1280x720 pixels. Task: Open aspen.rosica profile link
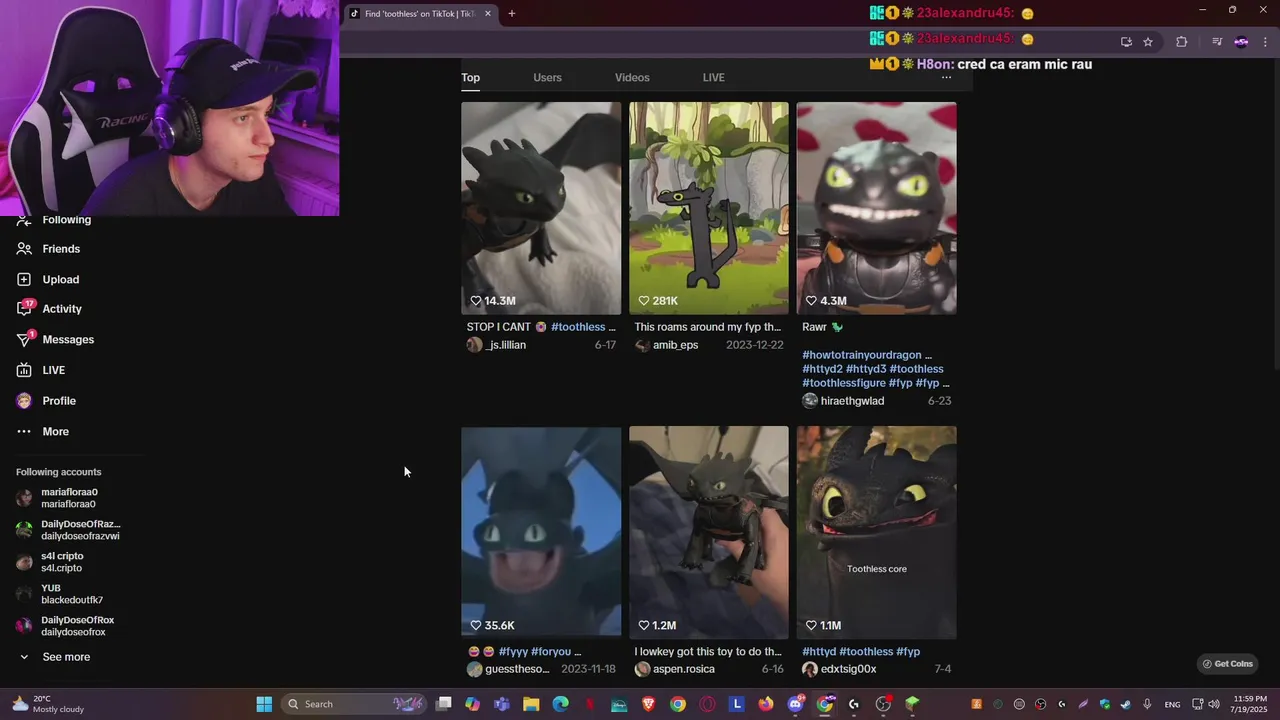[683, 669]
